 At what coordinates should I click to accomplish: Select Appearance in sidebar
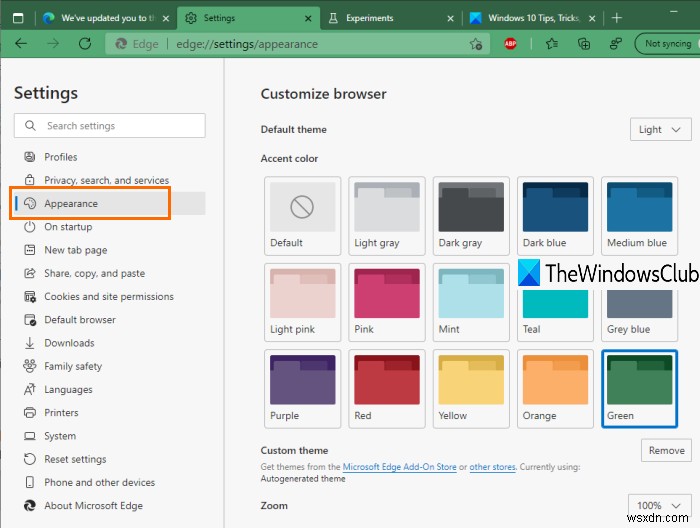(109, 204)
